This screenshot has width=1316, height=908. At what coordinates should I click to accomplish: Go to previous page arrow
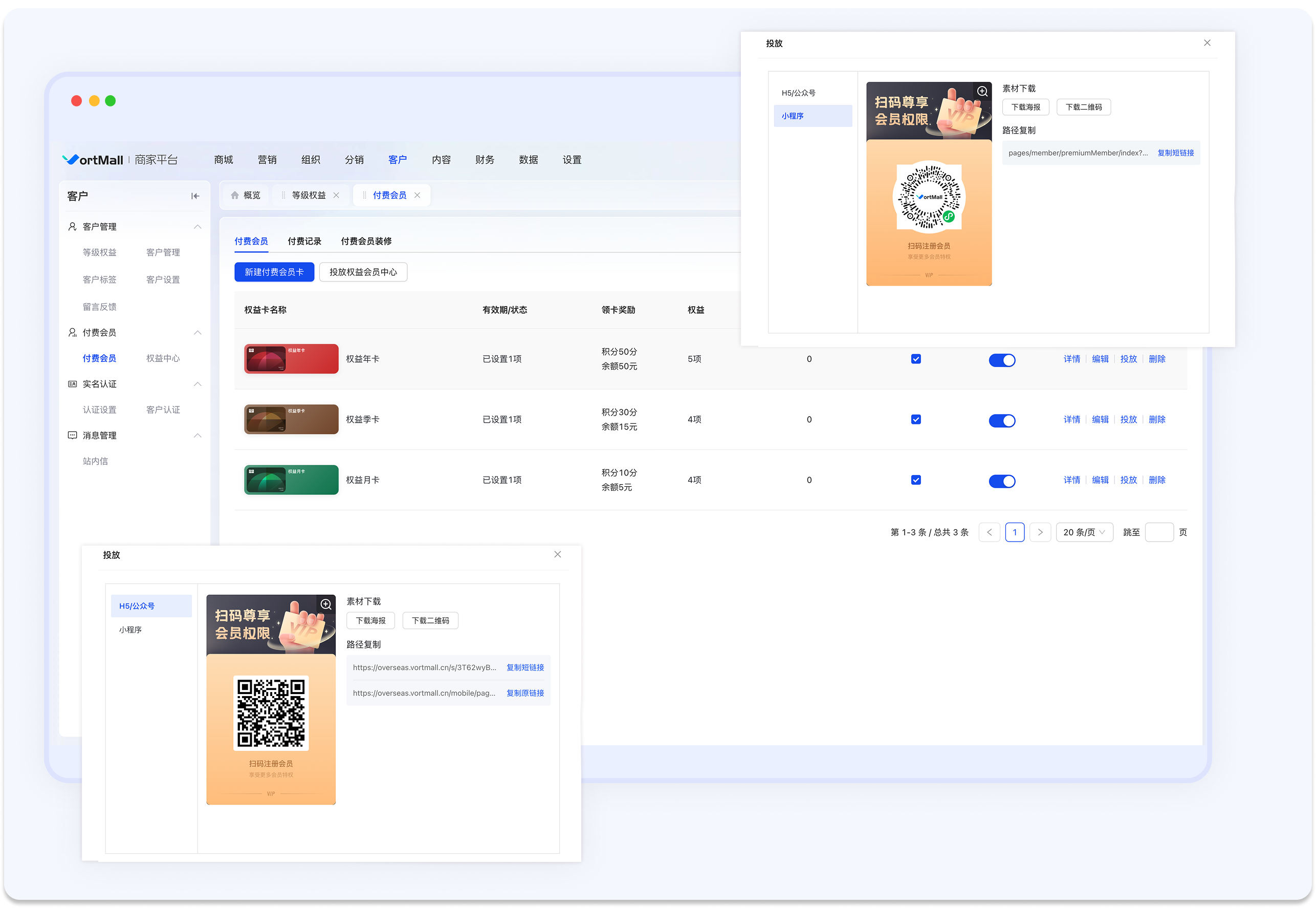[990, 532]
